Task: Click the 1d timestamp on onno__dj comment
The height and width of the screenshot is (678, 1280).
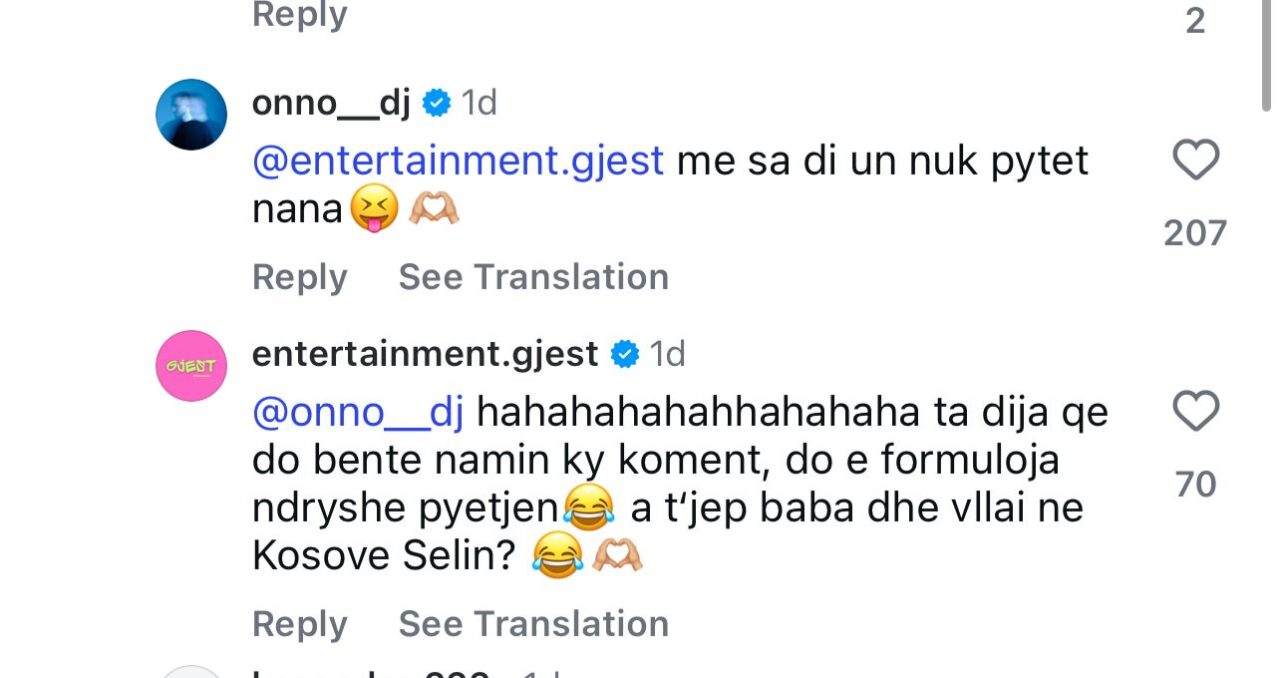Action: (479, 103)
